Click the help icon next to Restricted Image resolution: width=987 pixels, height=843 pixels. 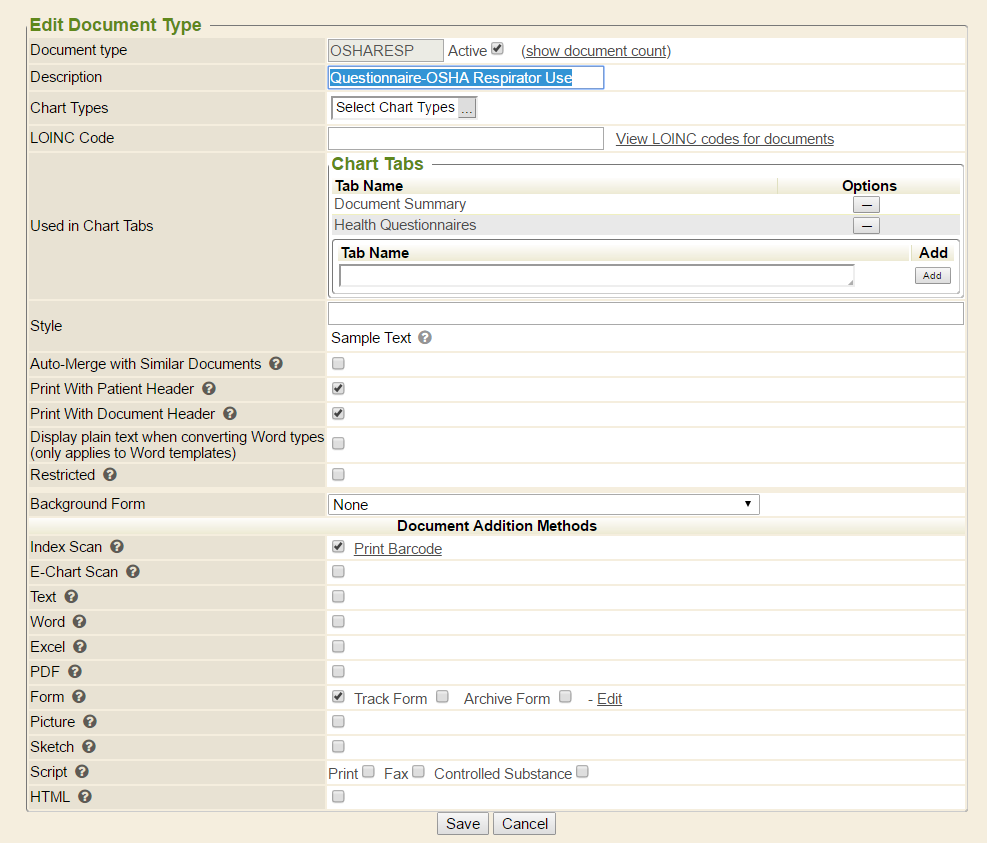click(x=110, y=475)
